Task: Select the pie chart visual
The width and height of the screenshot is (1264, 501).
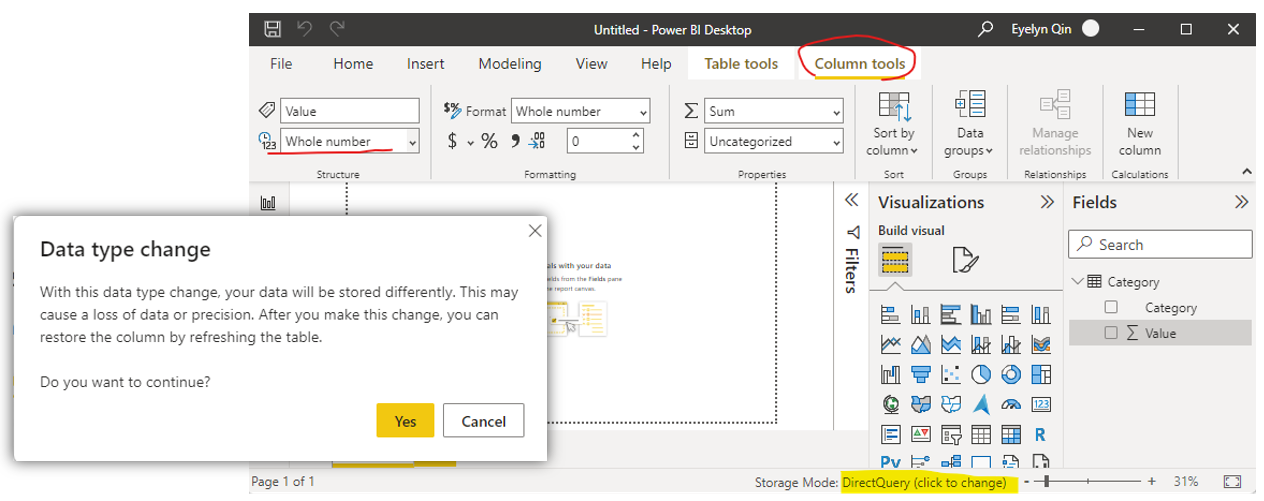Action: coord(981,375)
